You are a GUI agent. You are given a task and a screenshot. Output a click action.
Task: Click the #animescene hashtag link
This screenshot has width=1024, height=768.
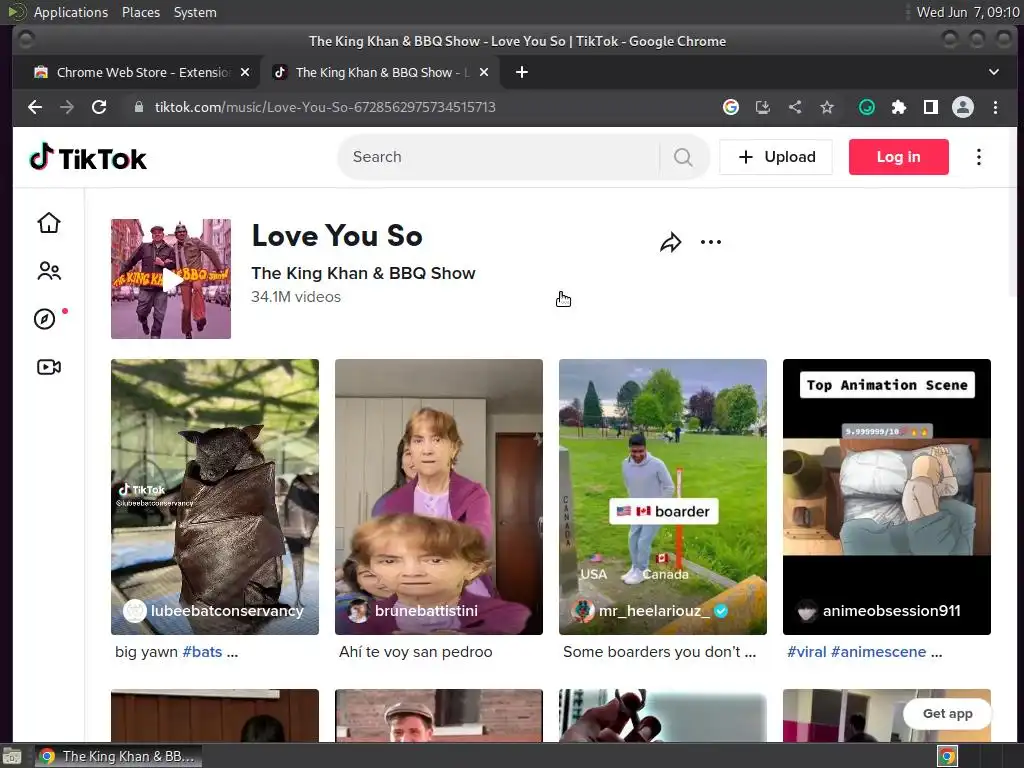pos(878,652)
